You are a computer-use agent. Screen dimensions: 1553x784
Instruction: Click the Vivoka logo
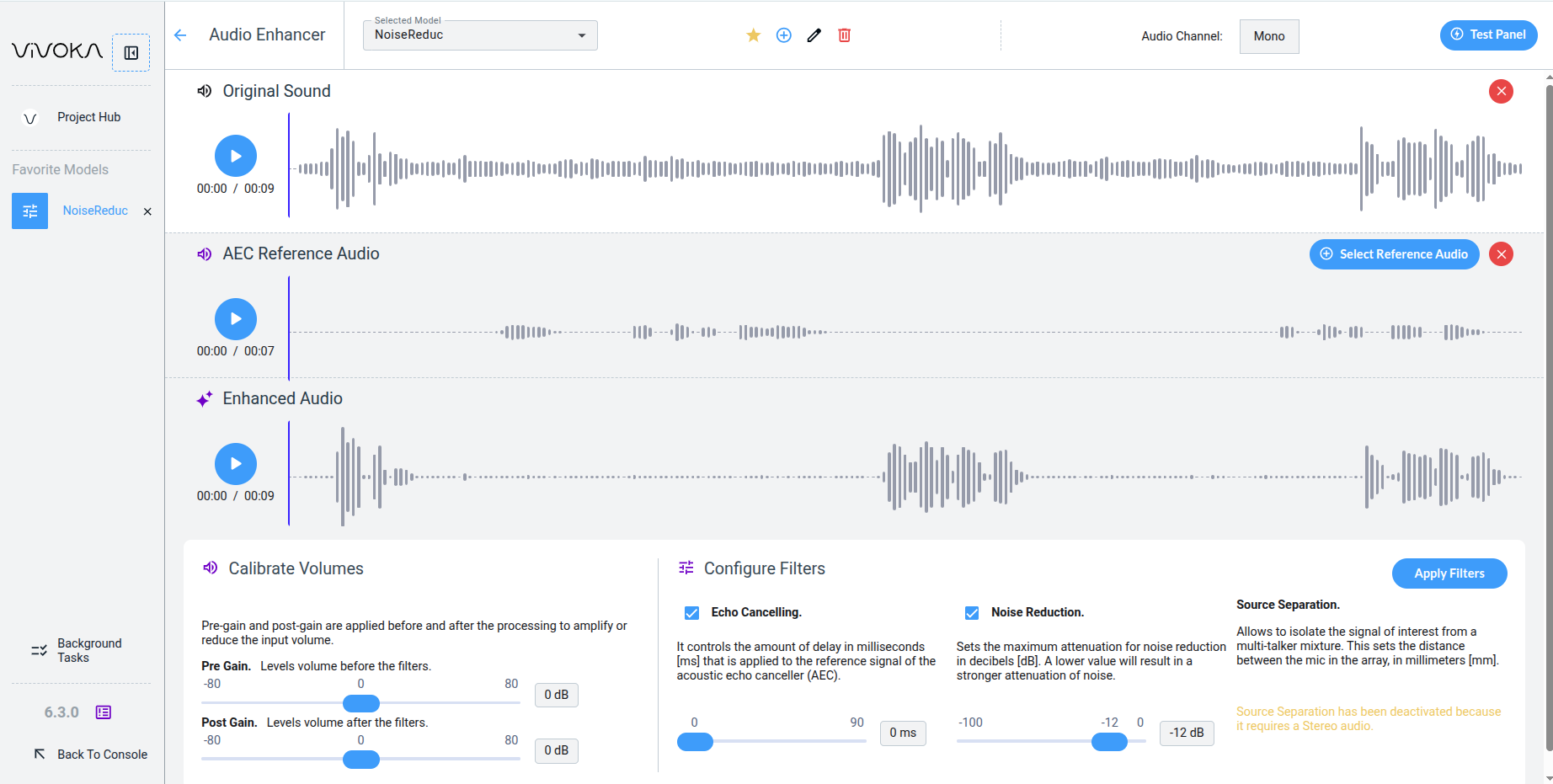point(57,51)
